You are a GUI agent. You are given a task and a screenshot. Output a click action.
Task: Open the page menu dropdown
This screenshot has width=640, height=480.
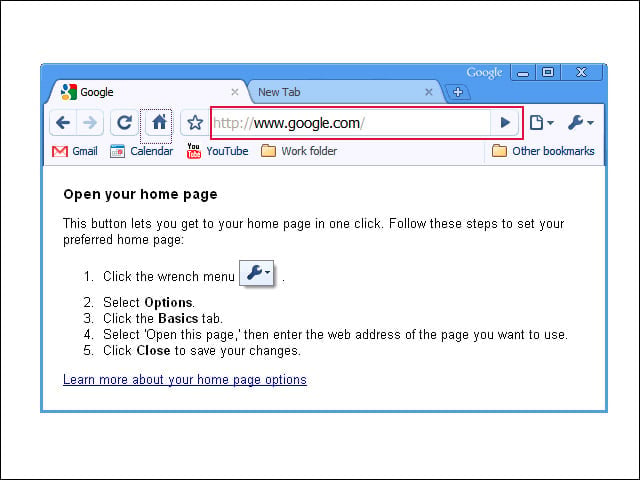point(541,122)
